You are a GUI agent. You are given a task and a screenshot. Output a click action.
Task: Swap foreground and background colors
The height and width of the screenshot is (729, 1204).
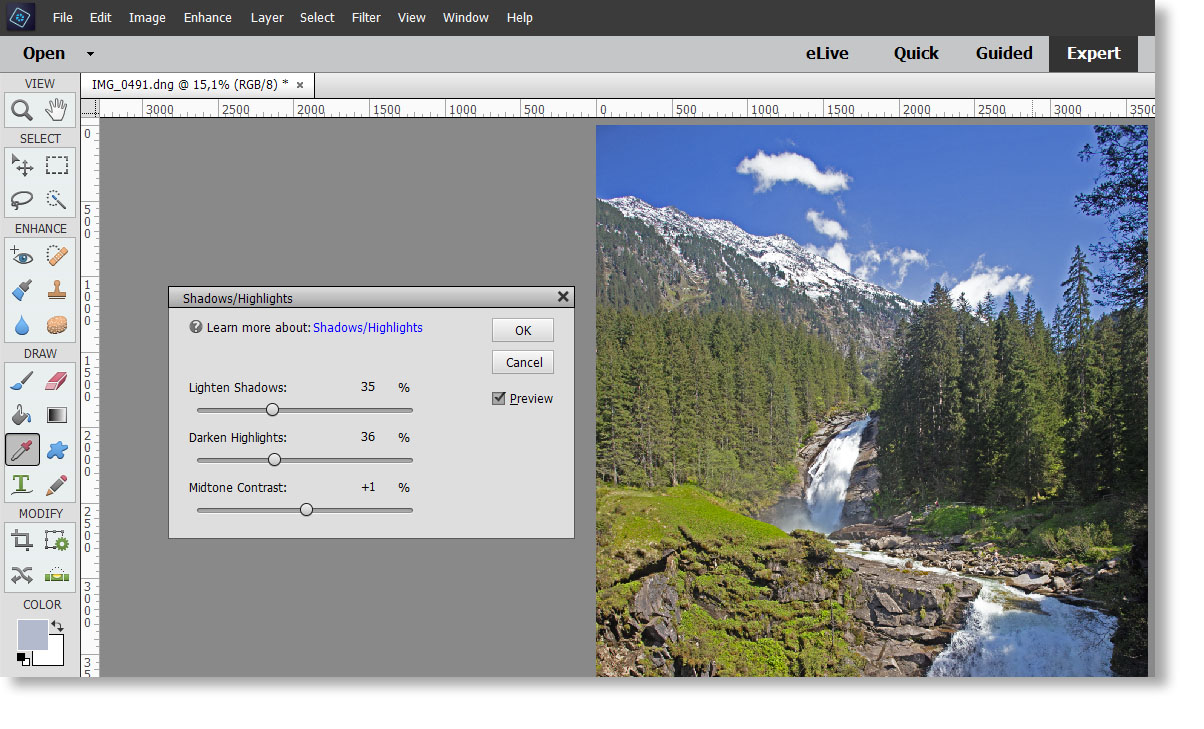(57, 626)
